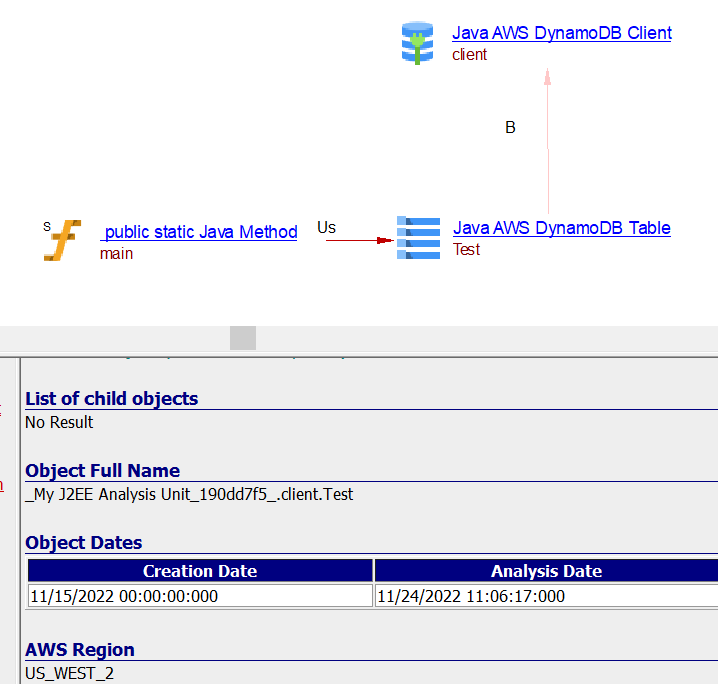Click the blue DynamoDB Table icon

click(x=418, y=238)
